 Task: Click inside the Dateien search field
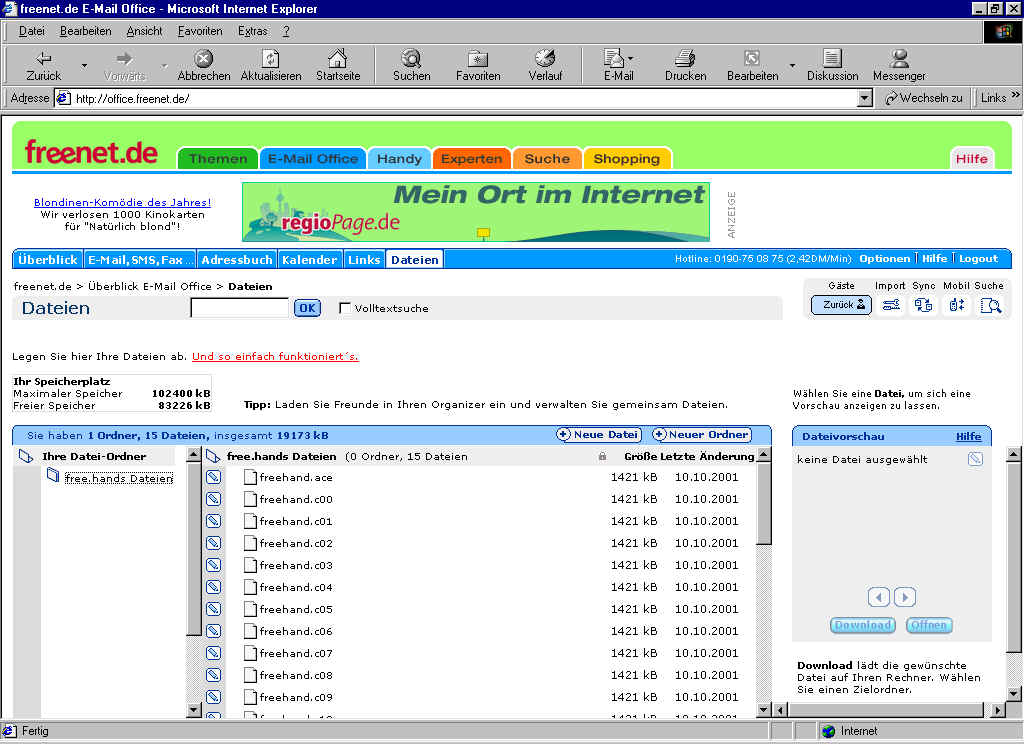click(x=239, y=308)
